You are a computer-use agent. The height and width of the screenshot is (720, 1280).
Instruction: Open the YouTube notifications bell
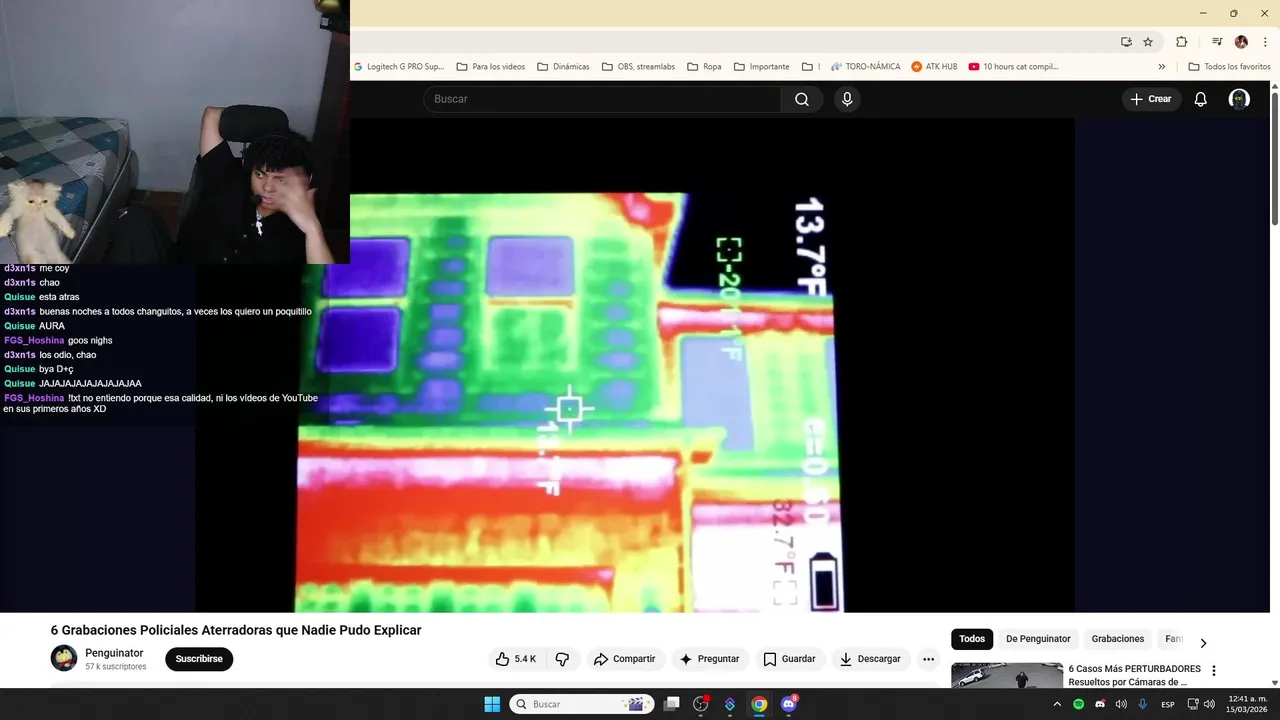tap(1201, 99)
